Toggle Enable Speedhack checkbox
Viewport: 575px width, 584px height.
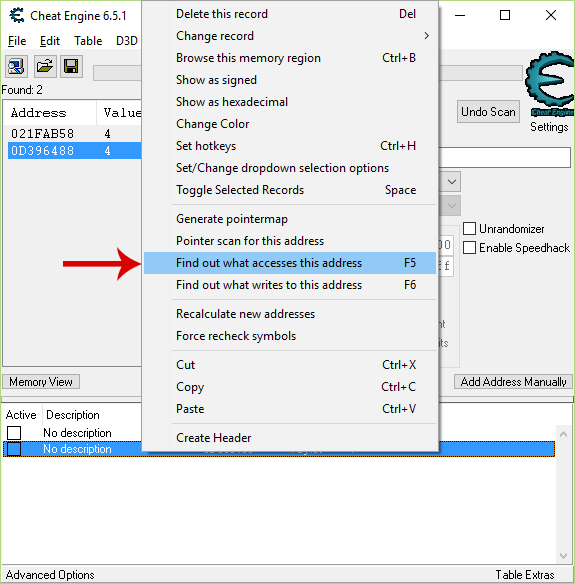click(x=469, y=248)
